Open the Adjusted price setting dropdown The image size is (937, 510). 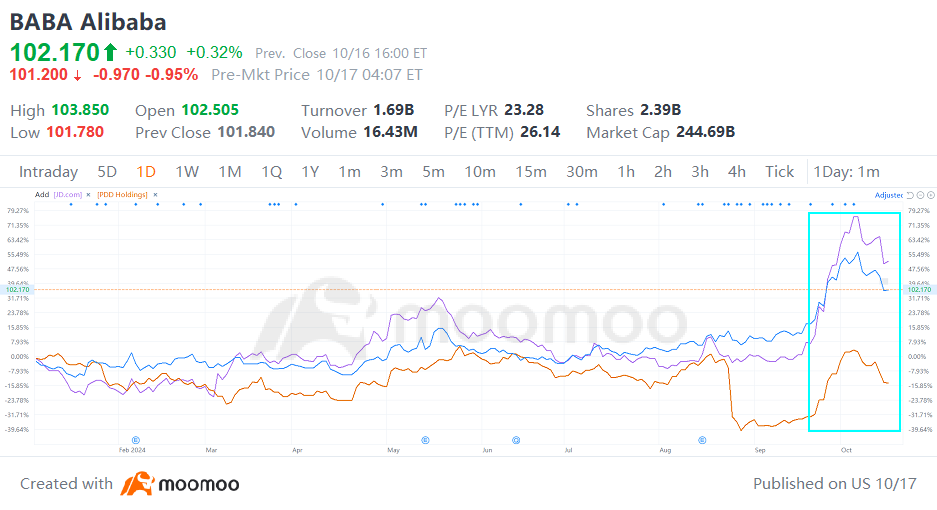tap(889, 195)
